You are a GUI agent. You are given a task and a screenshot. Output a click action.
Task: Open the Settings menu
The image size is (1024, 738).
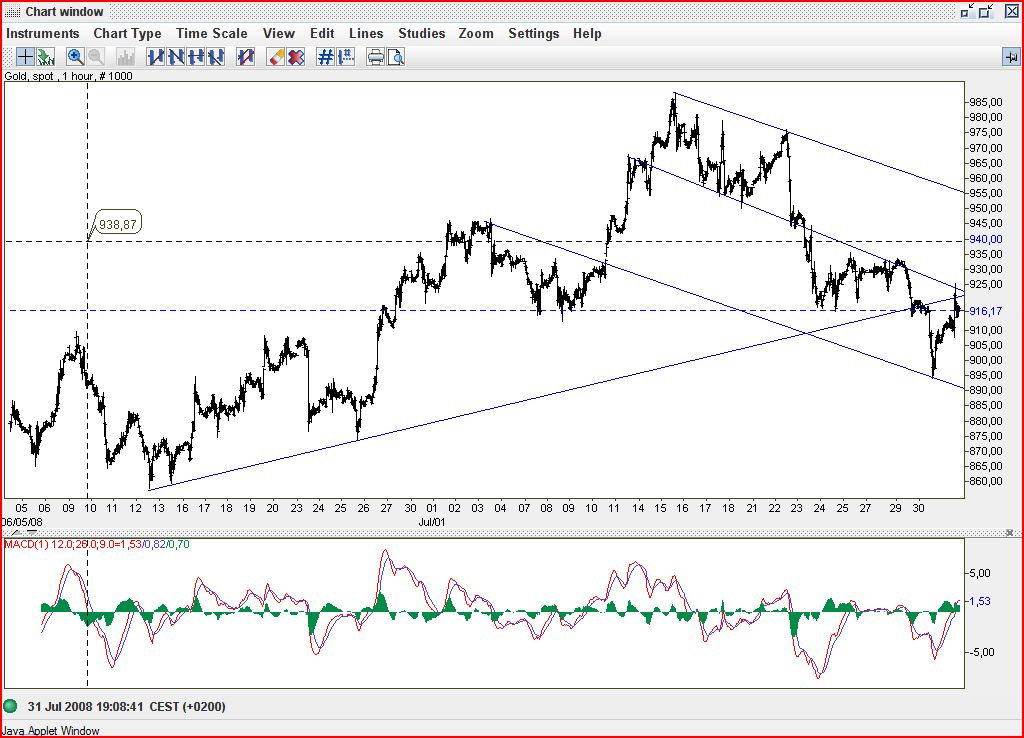click(534, 33)
